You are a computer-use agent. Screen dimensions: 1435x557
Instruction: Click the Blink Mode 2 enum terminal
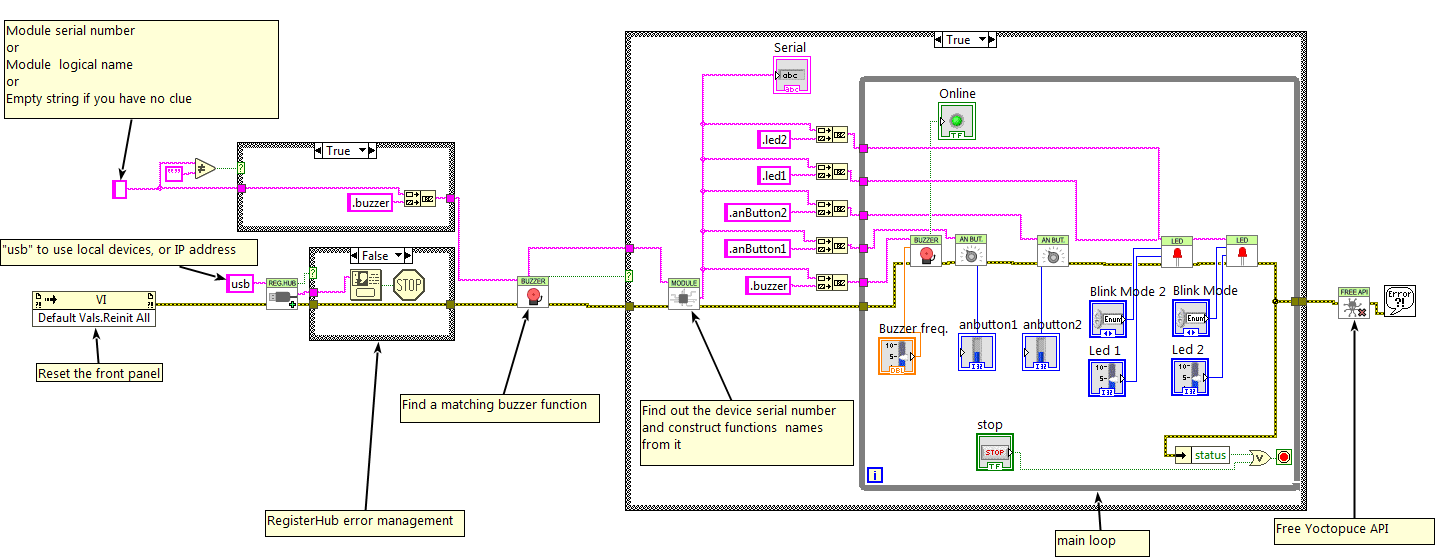point(1108,318)
